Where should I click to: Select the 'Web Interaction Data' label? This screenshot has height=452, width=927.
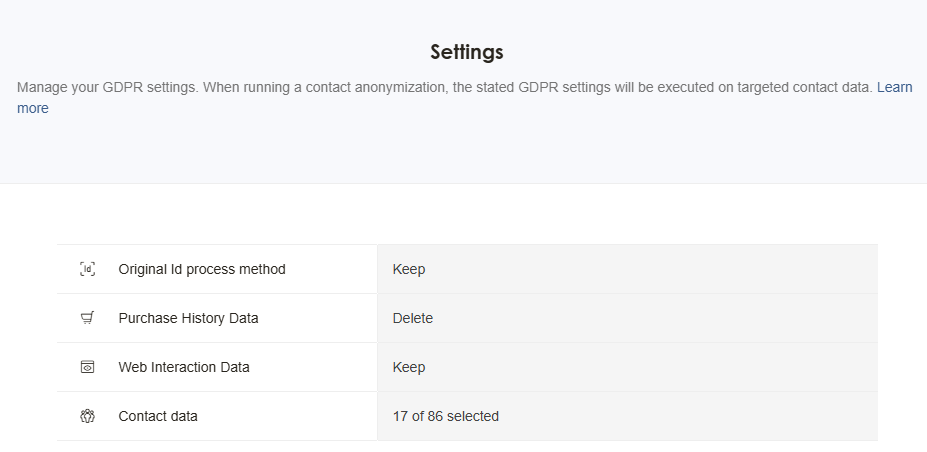click(x=184, y=367)
